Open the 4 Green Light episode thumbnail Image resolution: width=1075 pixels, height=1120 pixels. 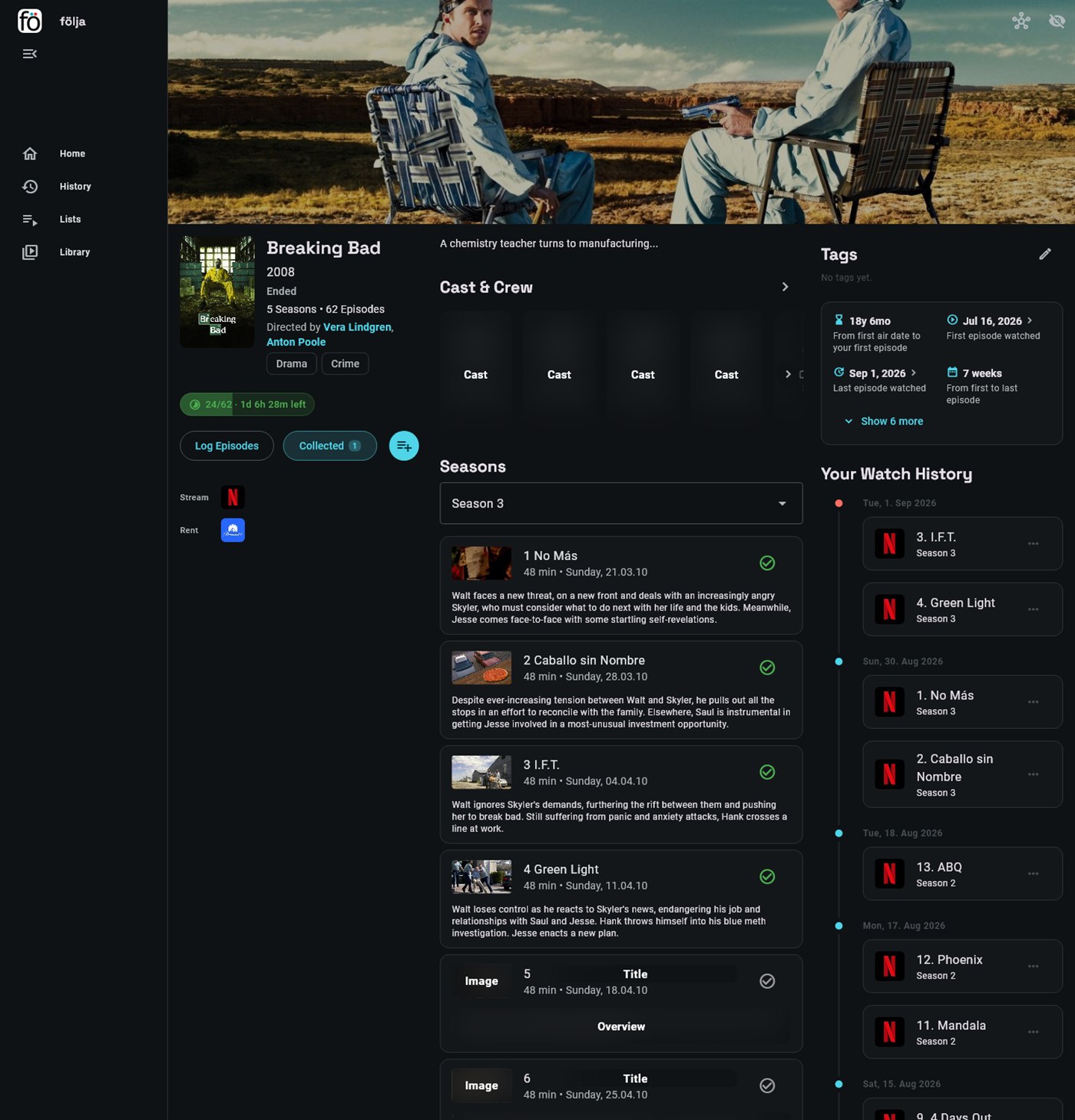[x=481, y=876]
